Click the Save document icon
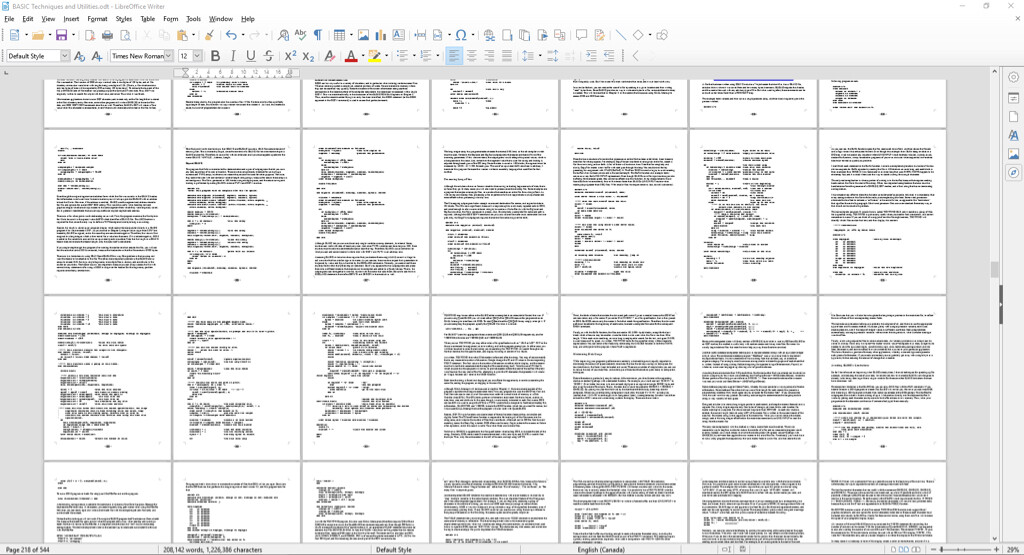The height and width of the screenshot is (555, 1024). coord(61,35)
